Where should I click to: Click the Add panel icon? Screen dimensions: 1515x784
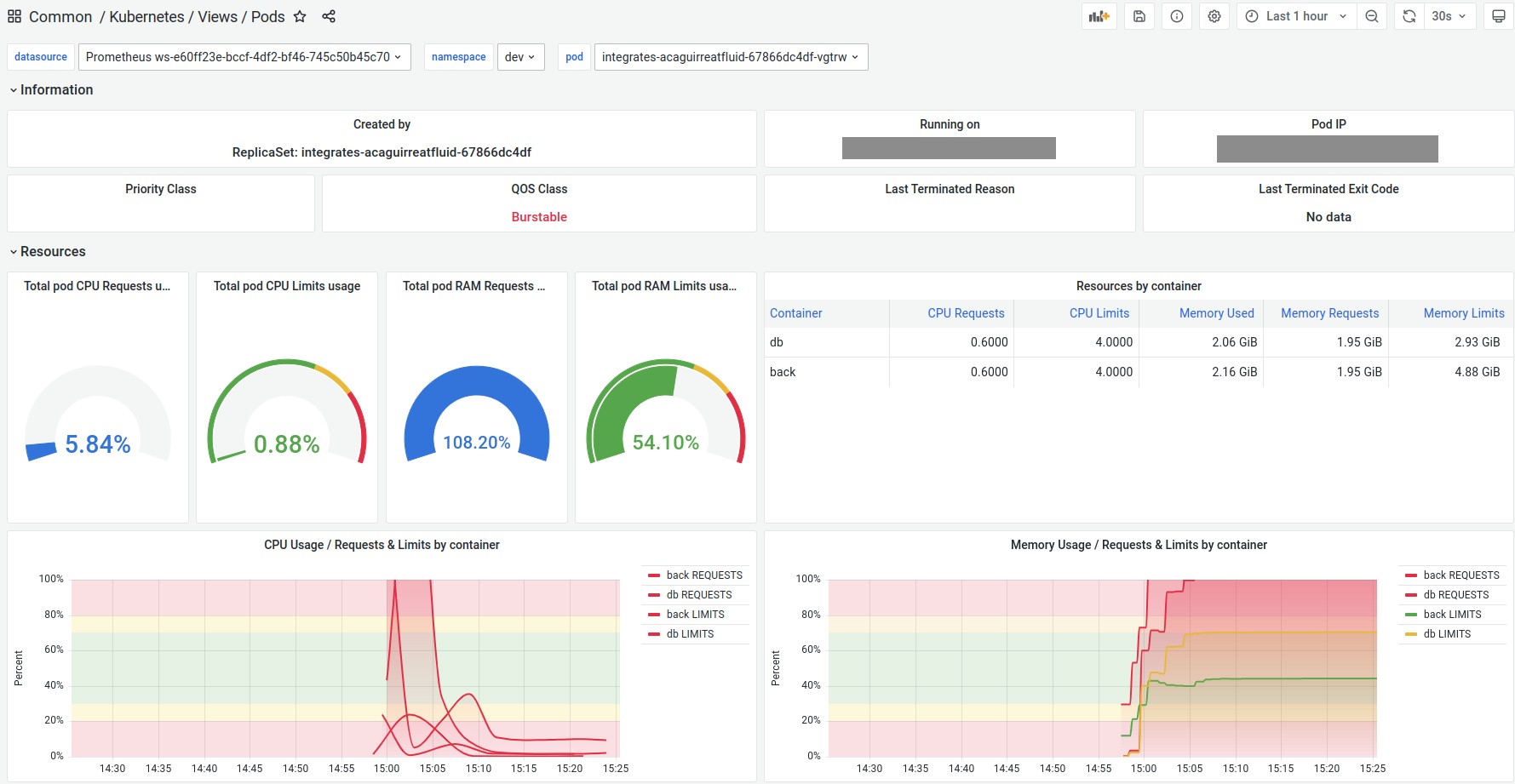pyautogui.click(x=1099, y=16)
